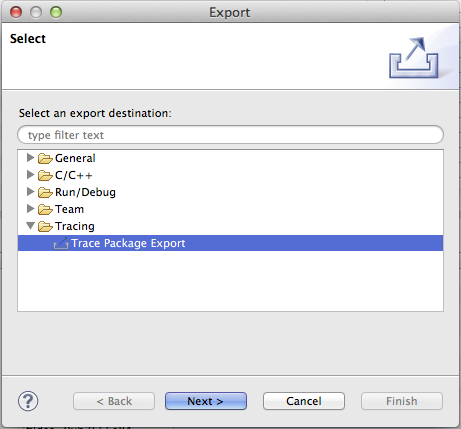The image size is (461, 429).
Task: Close the Export dialog with red button
Action: (16, 12)
